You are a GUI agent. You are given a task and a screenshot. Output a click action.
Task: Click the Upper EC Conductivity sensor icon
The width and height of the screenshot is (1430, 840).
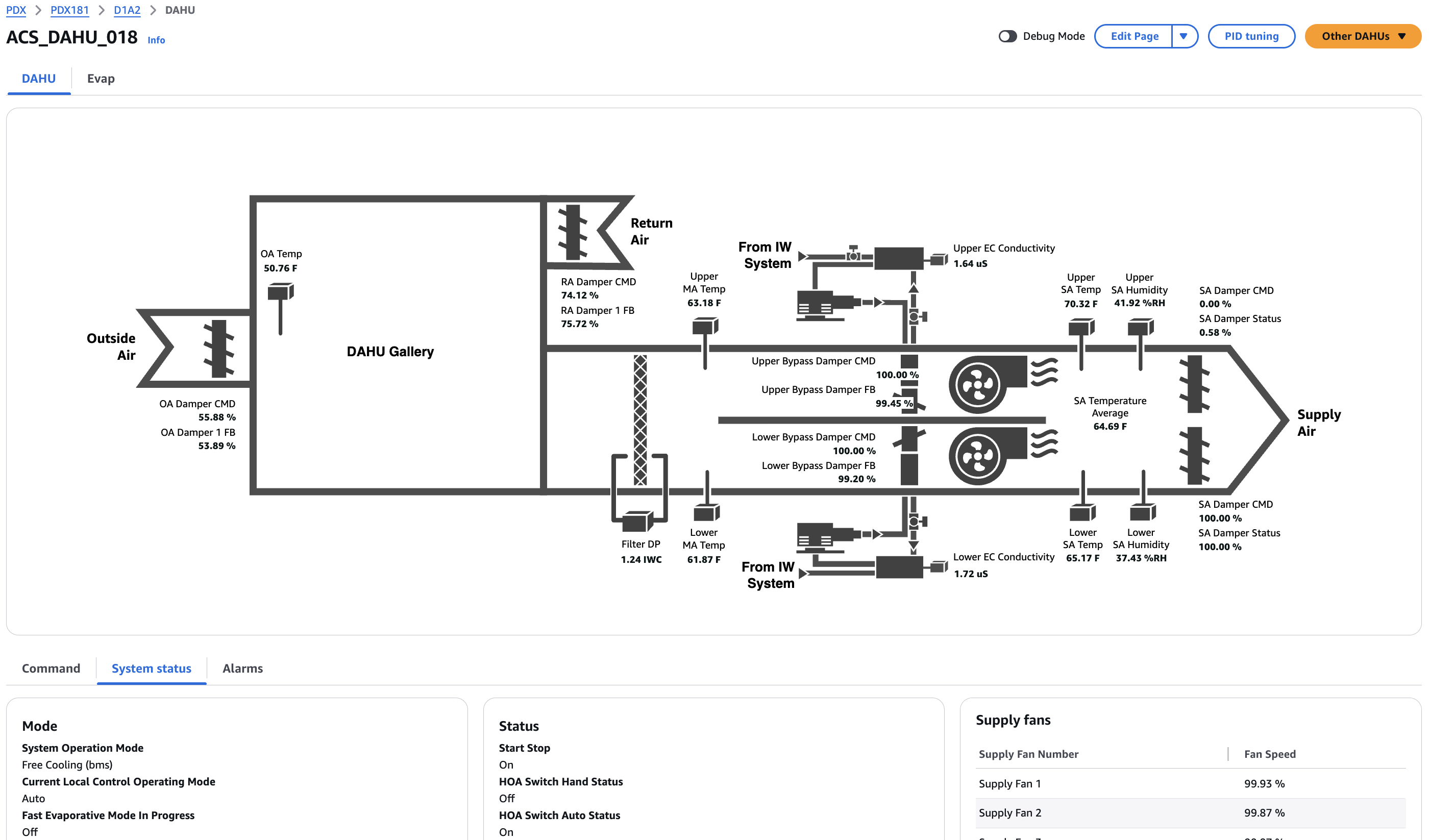[938, 260]
